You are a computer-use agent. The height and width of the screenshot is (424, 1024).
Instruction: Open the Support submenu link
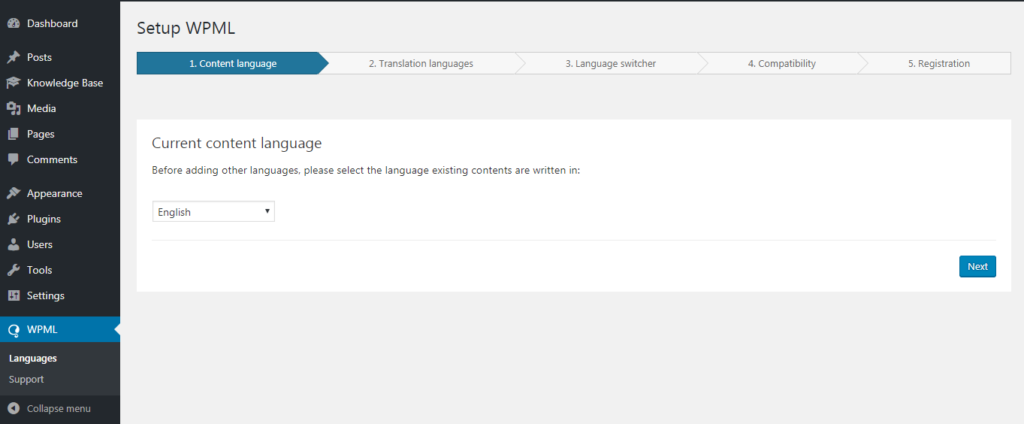click(26, 380)
